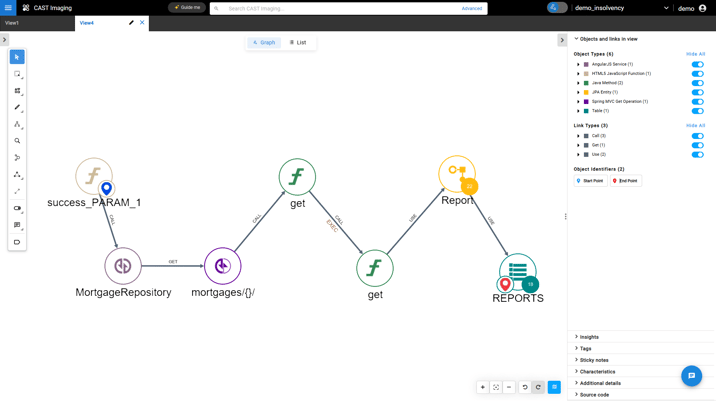Switch to the List view
This screenshot has width=716, height=402.
(298, 43)
